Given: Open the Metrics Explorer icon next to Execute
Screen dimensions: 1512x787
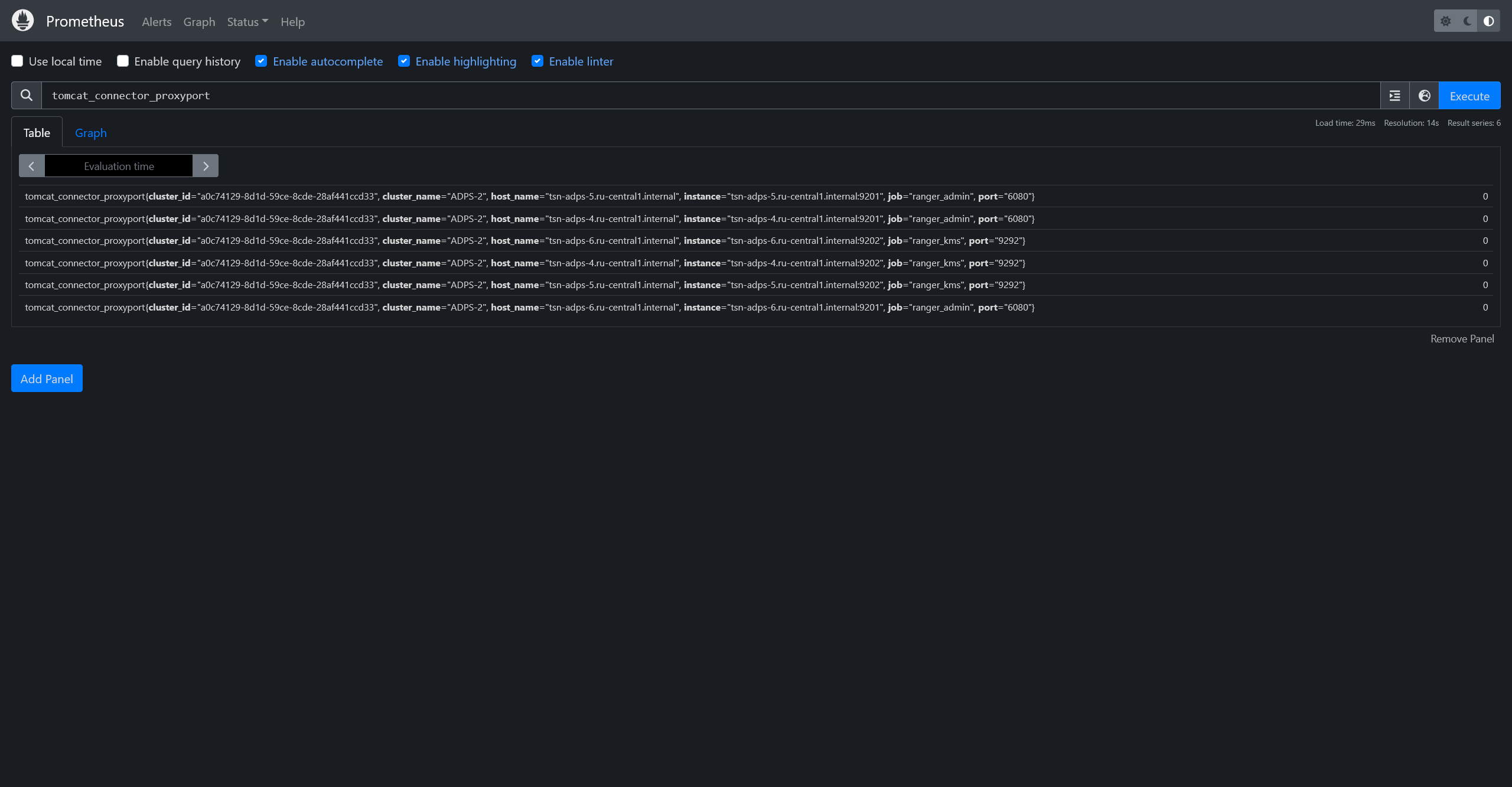Looking at the screenshot, I should (x=1394, y=95).
